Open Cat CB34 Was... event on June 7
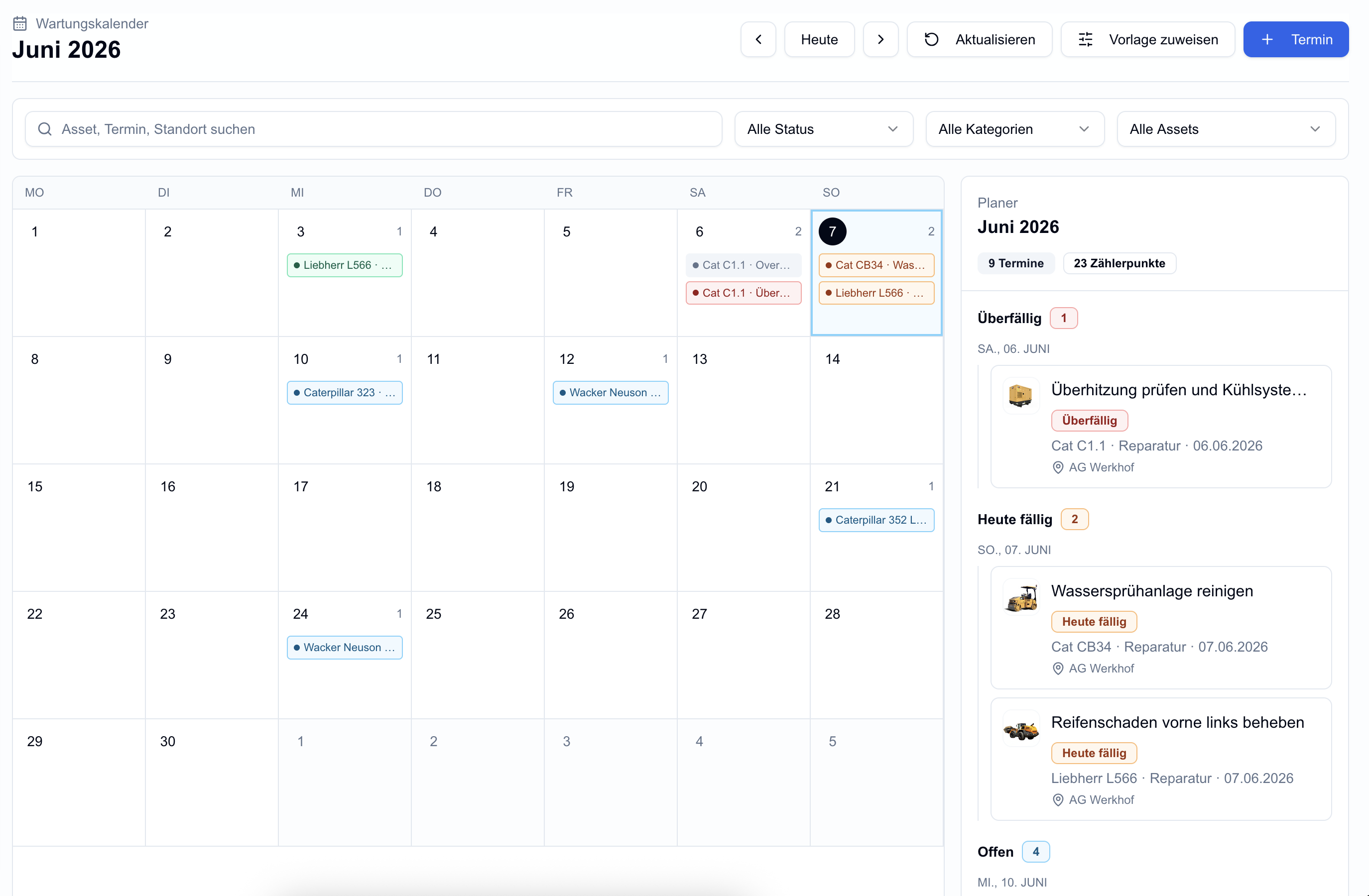1369x896 pixels. click(876, 265)
